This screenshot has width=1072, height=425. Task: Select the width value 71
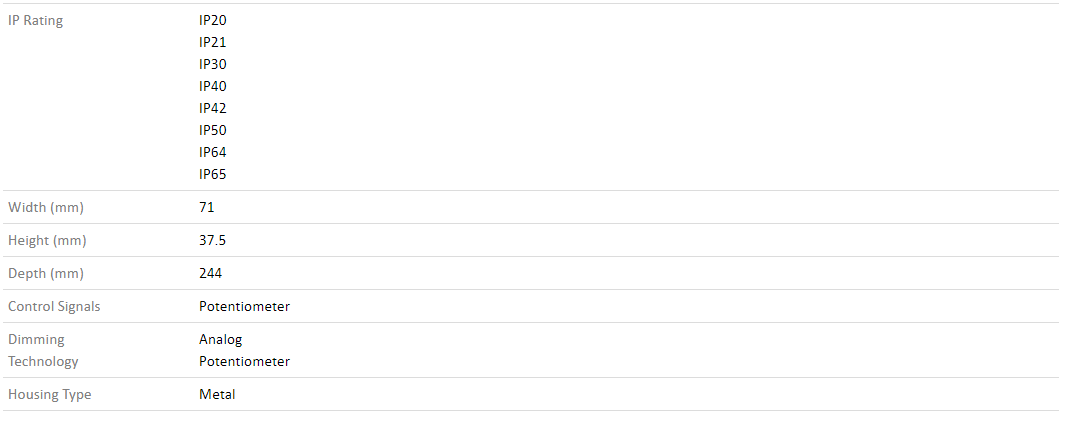206,207
